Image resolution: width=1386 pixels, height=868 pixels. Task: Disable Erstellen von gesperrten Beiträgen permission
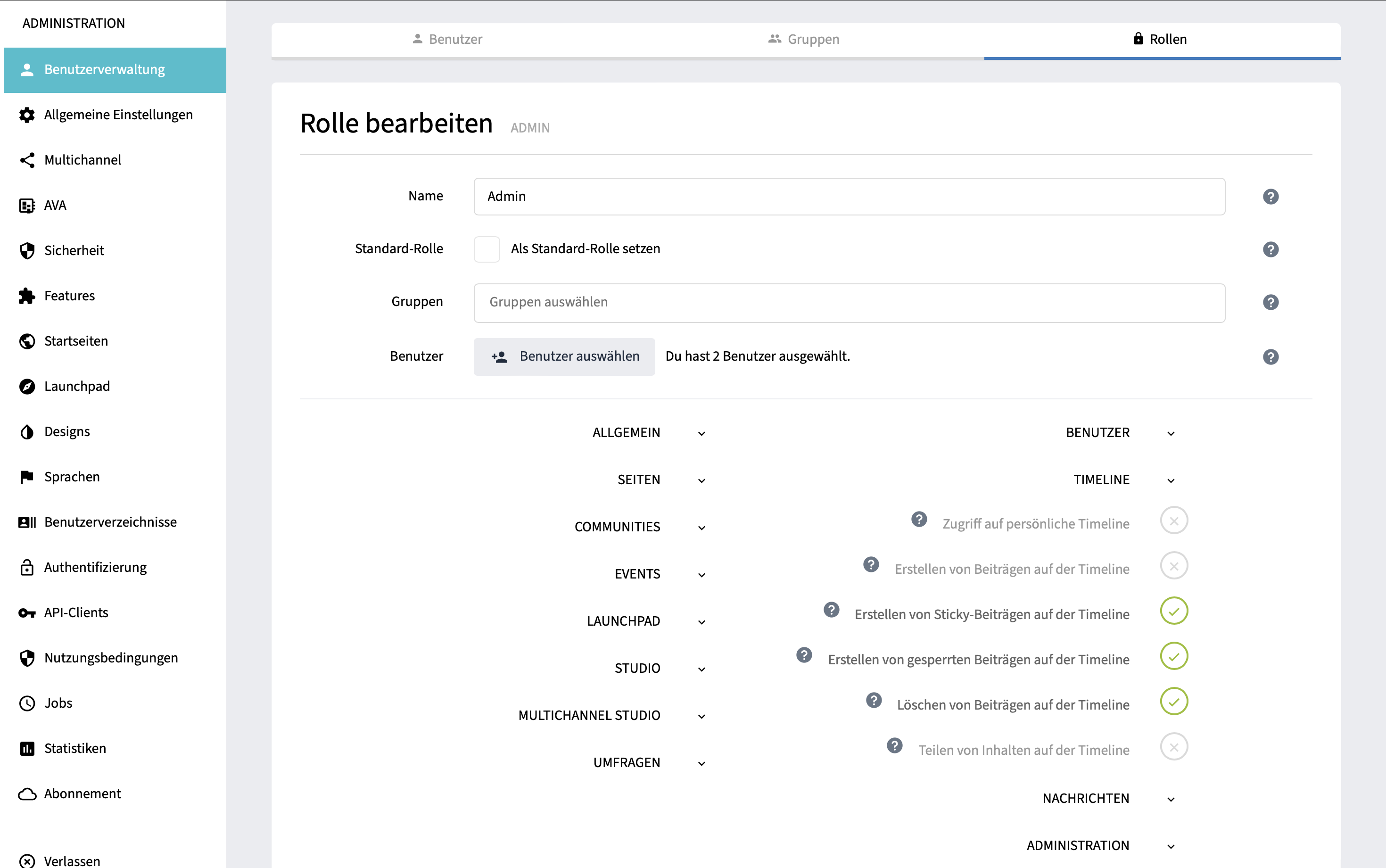point(1174,657)
